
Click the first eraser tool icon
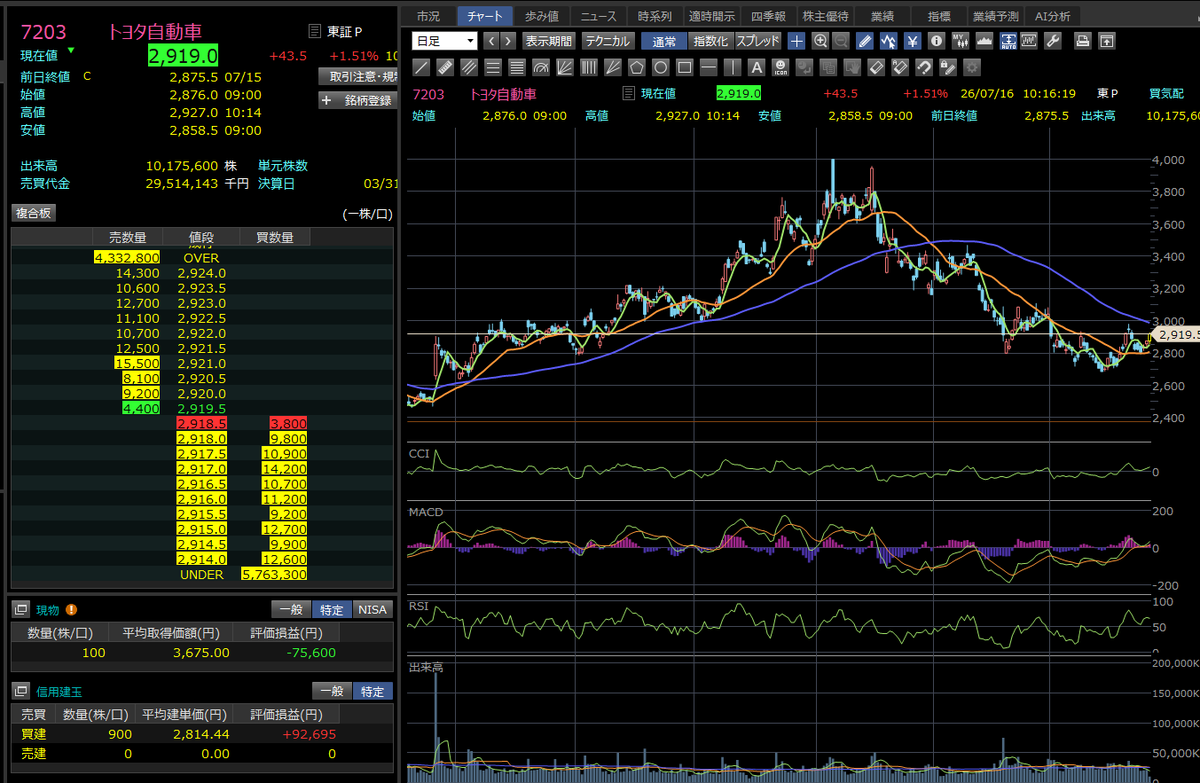[875, 68]
